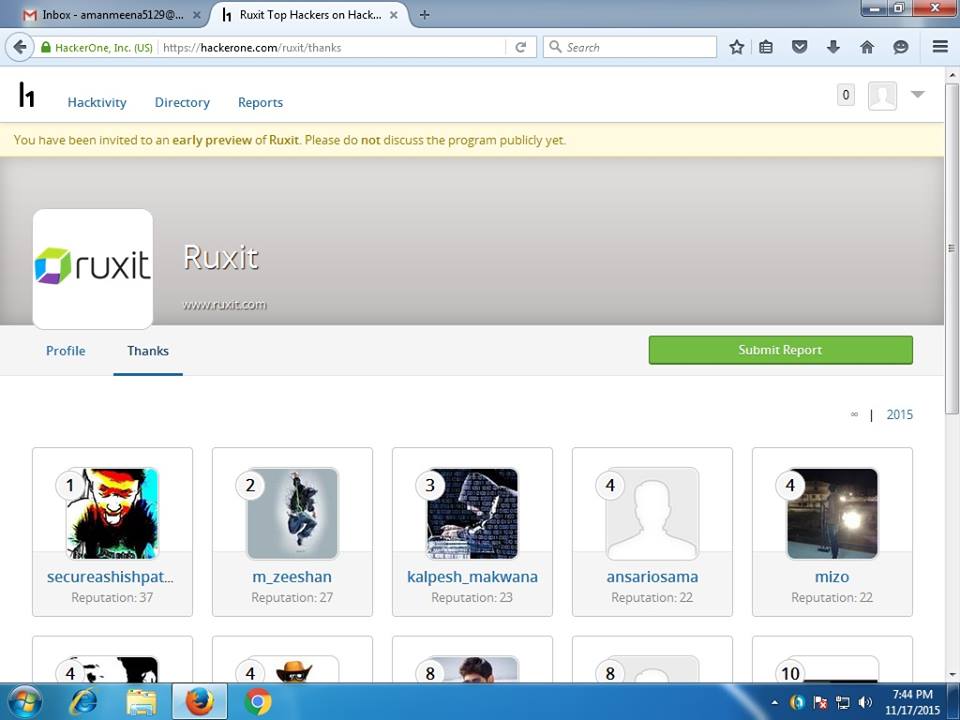Click the page vertical scrollbar thumb
This screenshot has height=720, width=960.
coord(951,248)
